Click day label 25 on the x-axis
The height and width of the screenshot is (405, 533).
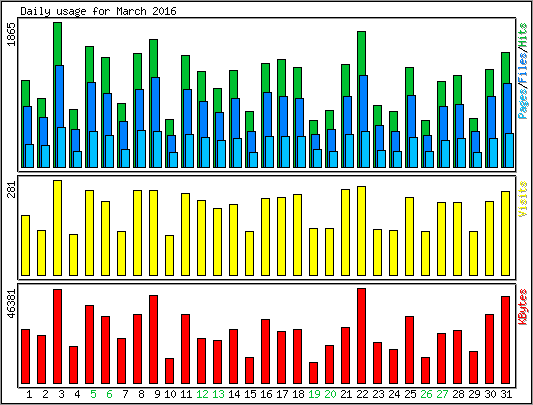[x=410, y=394]
